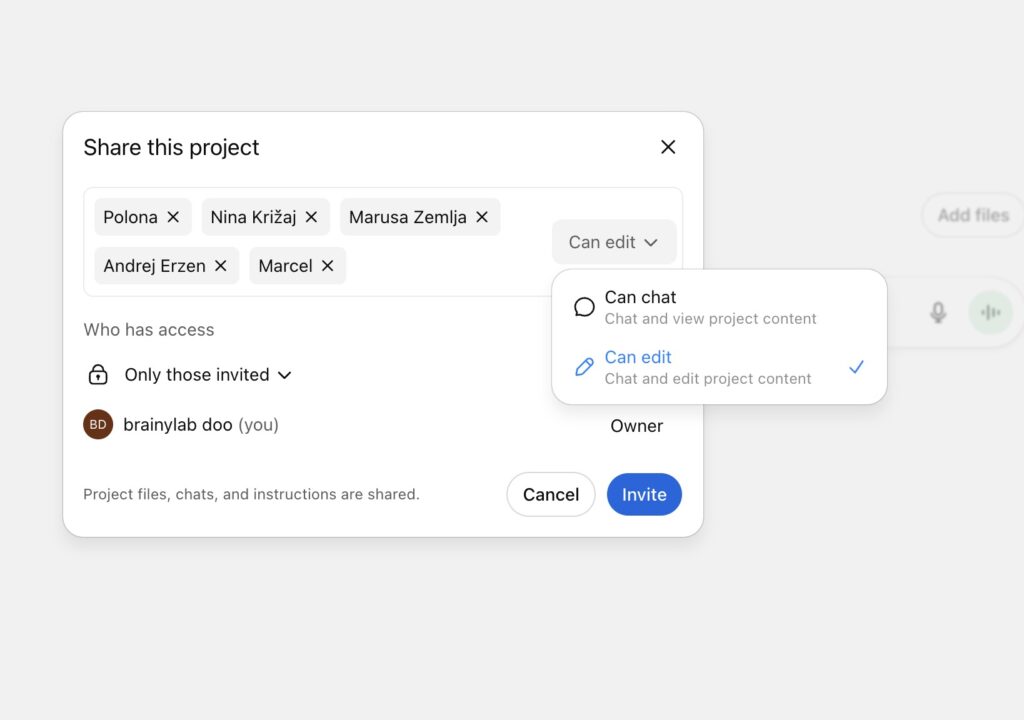Click the Add files button
Screen dimensions: 1024x720
(972, 215)
